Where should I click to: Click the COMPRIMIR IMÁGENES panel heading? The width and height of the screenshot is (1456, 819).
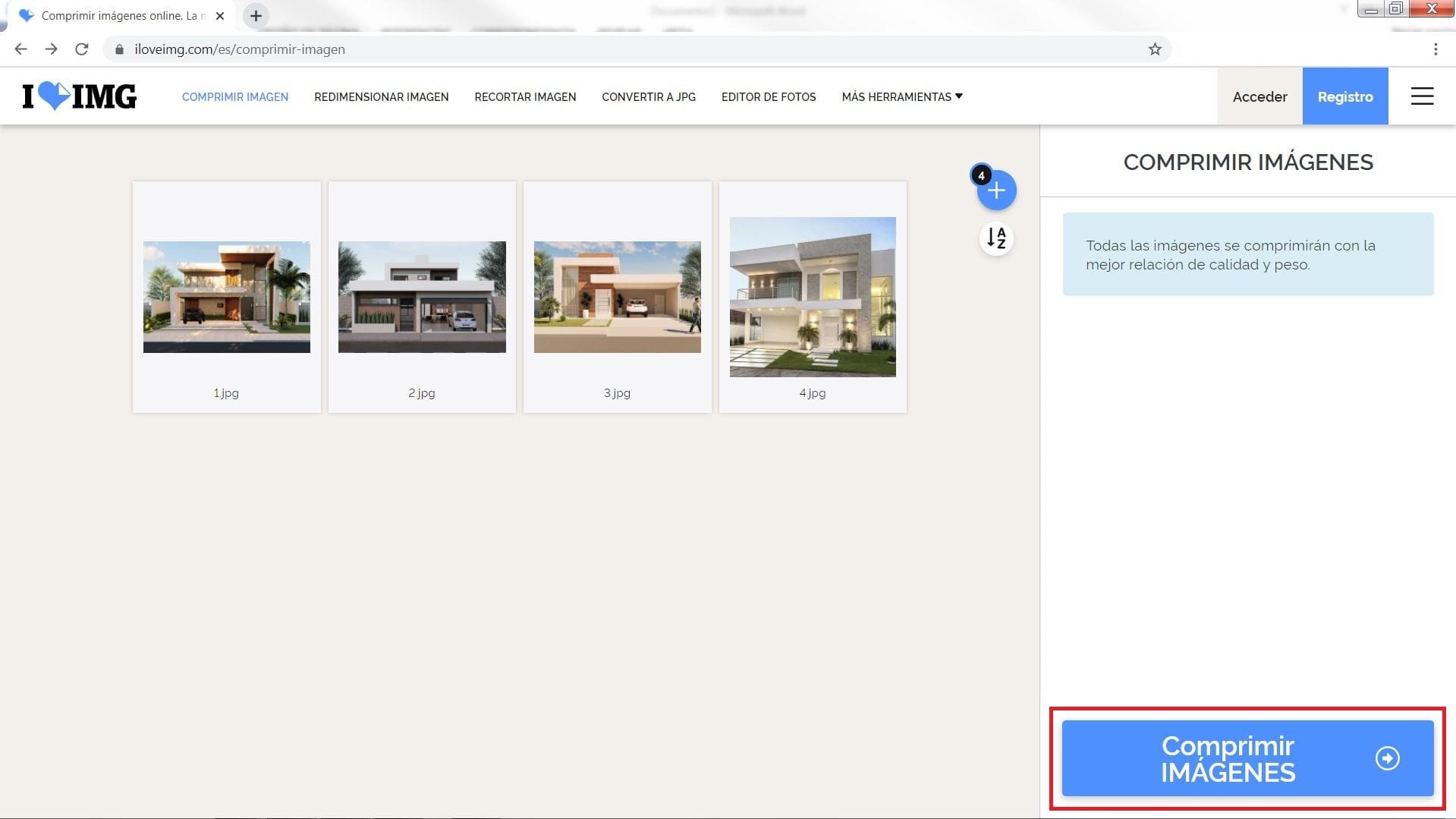tap(1248, 162)
